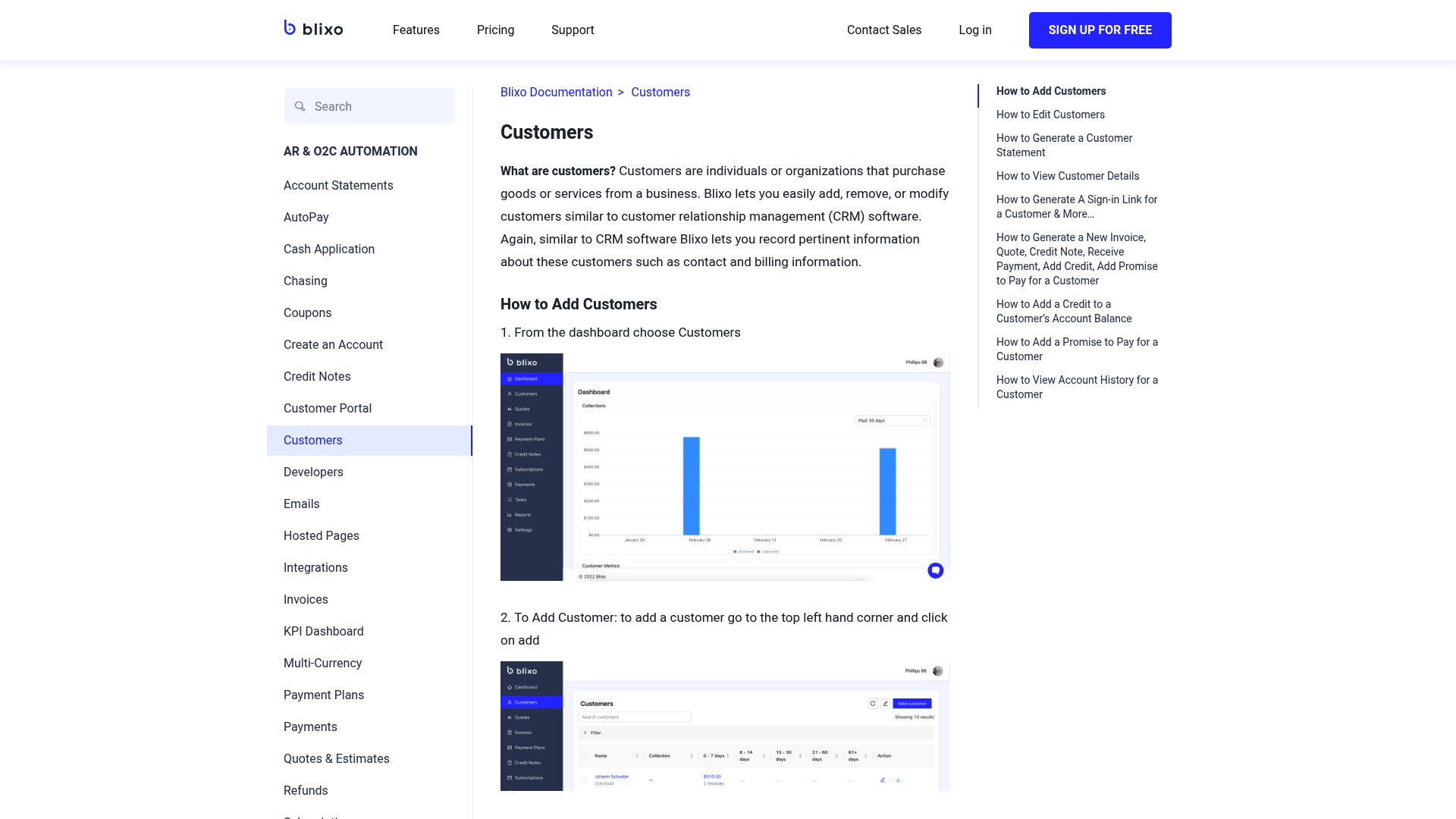
Task: Open Payments in sidebar
Action: (310, 727)
